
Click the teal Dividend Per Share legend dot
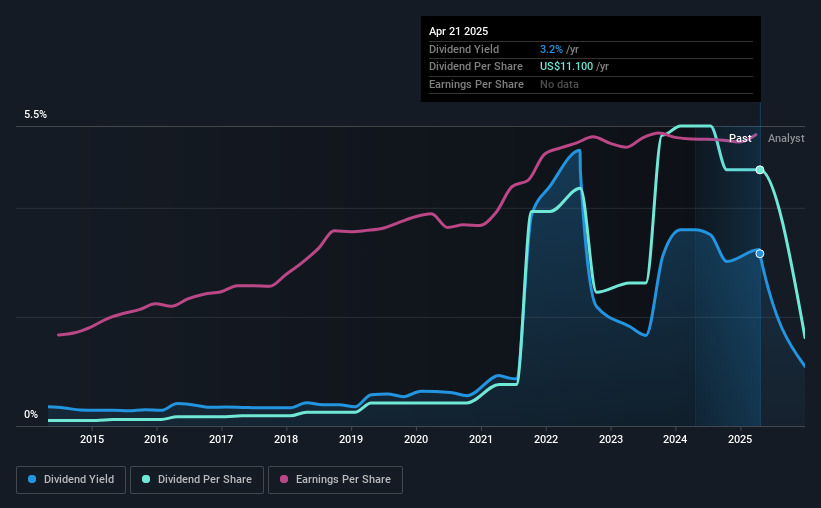146,479
